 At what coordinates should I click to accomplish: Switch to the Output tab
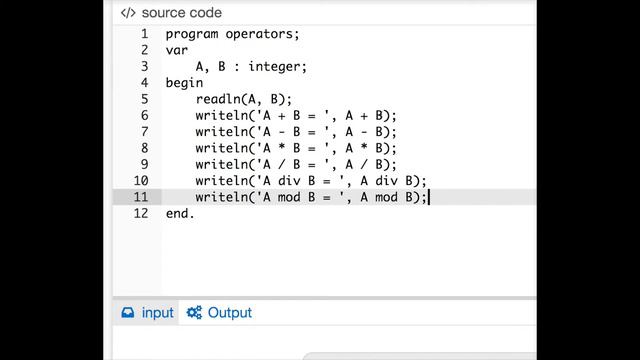219,313
